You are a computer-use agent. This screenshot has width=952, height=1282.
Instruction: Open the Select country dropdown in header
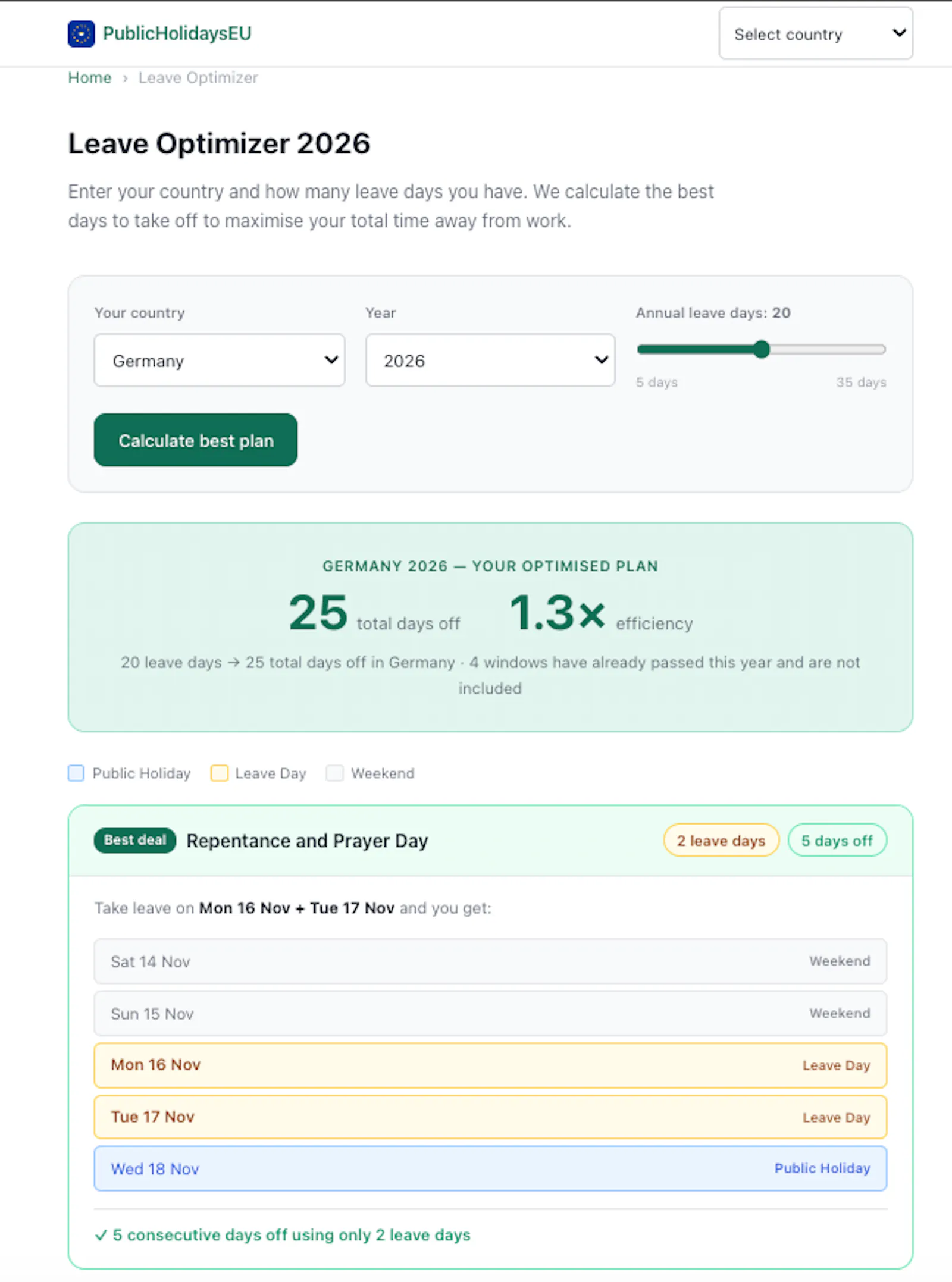point(815,33)
